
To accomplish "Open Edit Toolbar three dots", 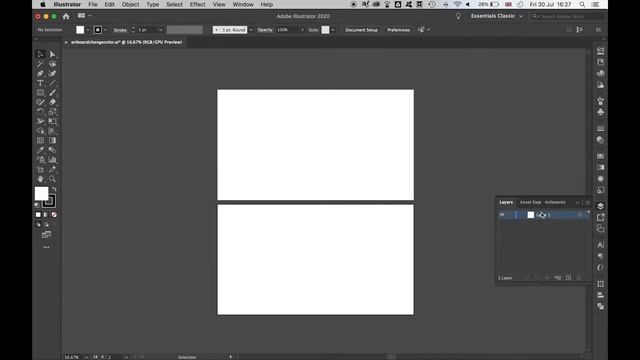I will pos(46,247).
